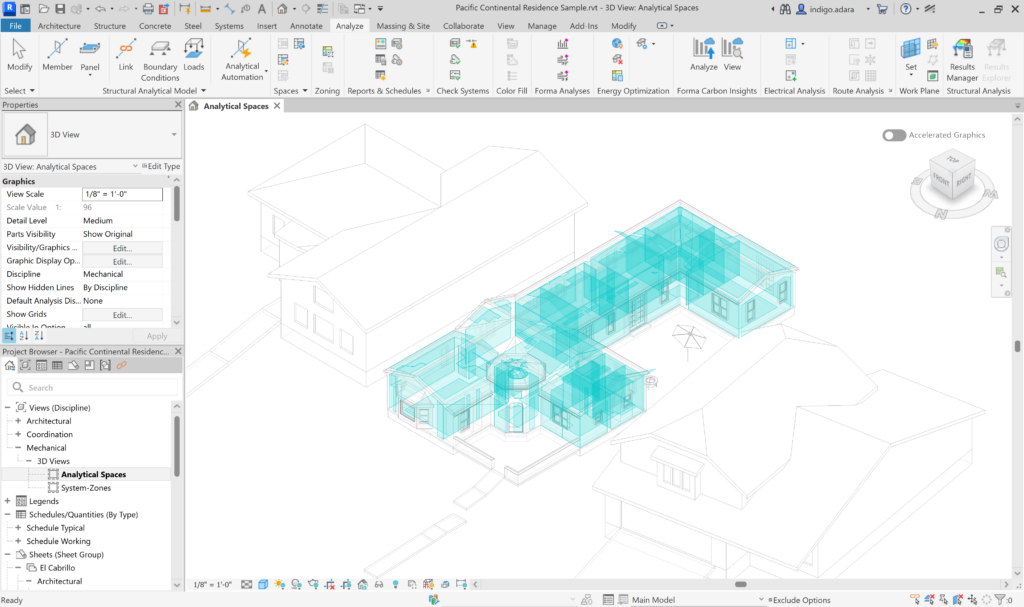1024x607 pixels.
Task: Click the Analytical Automation tool
Action: click(x=242, y=57)
